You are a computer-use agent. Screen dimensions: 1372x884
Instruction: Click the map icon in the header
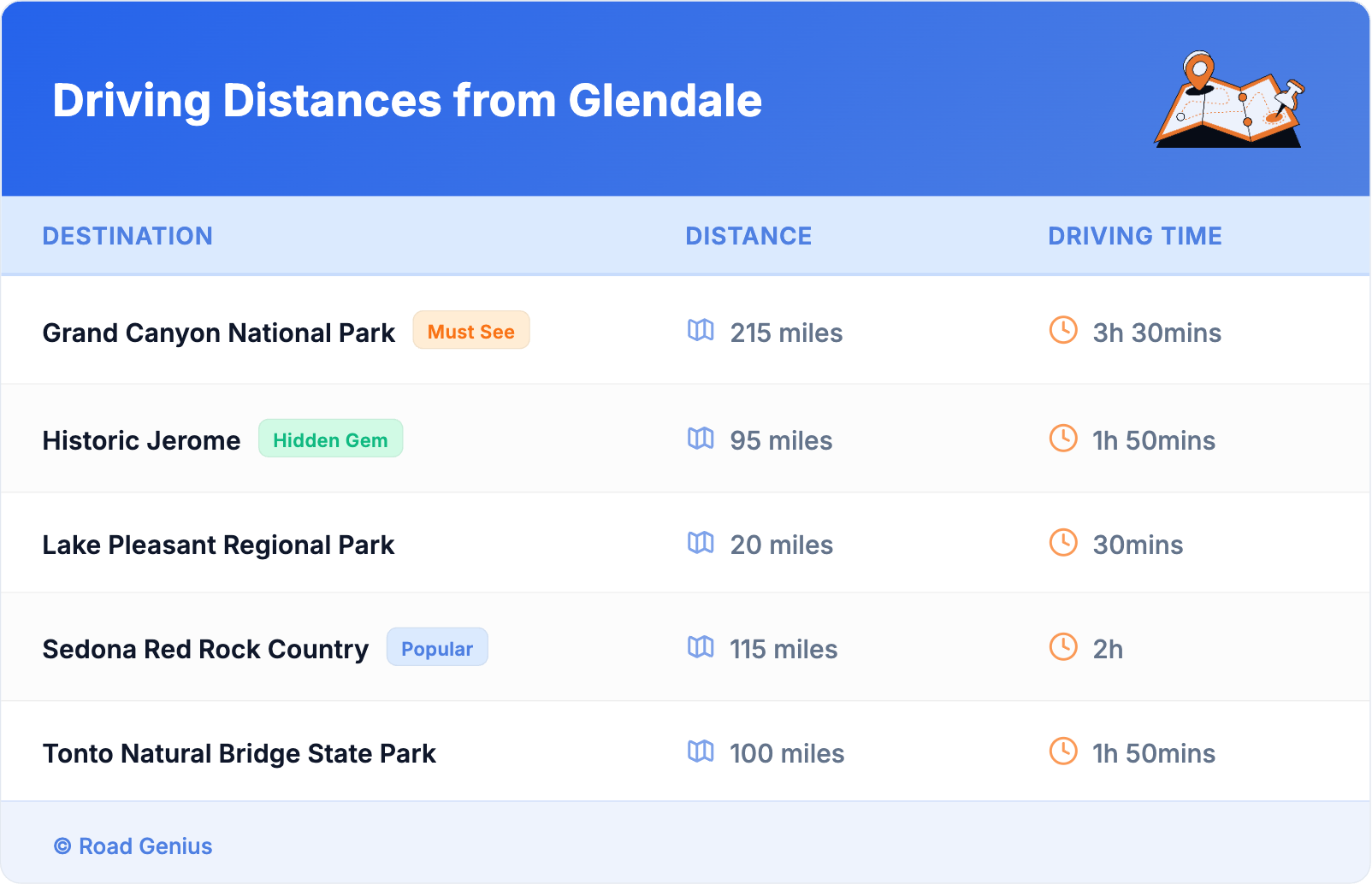click(x=1229, y=100)
